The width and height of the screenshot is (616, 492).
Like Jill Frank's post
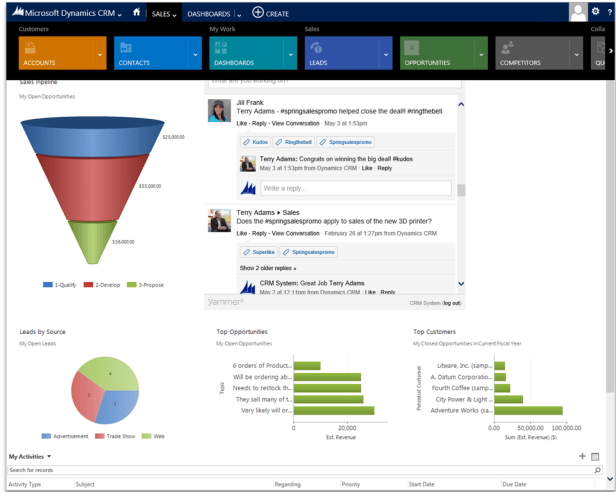tap(242, 123)
